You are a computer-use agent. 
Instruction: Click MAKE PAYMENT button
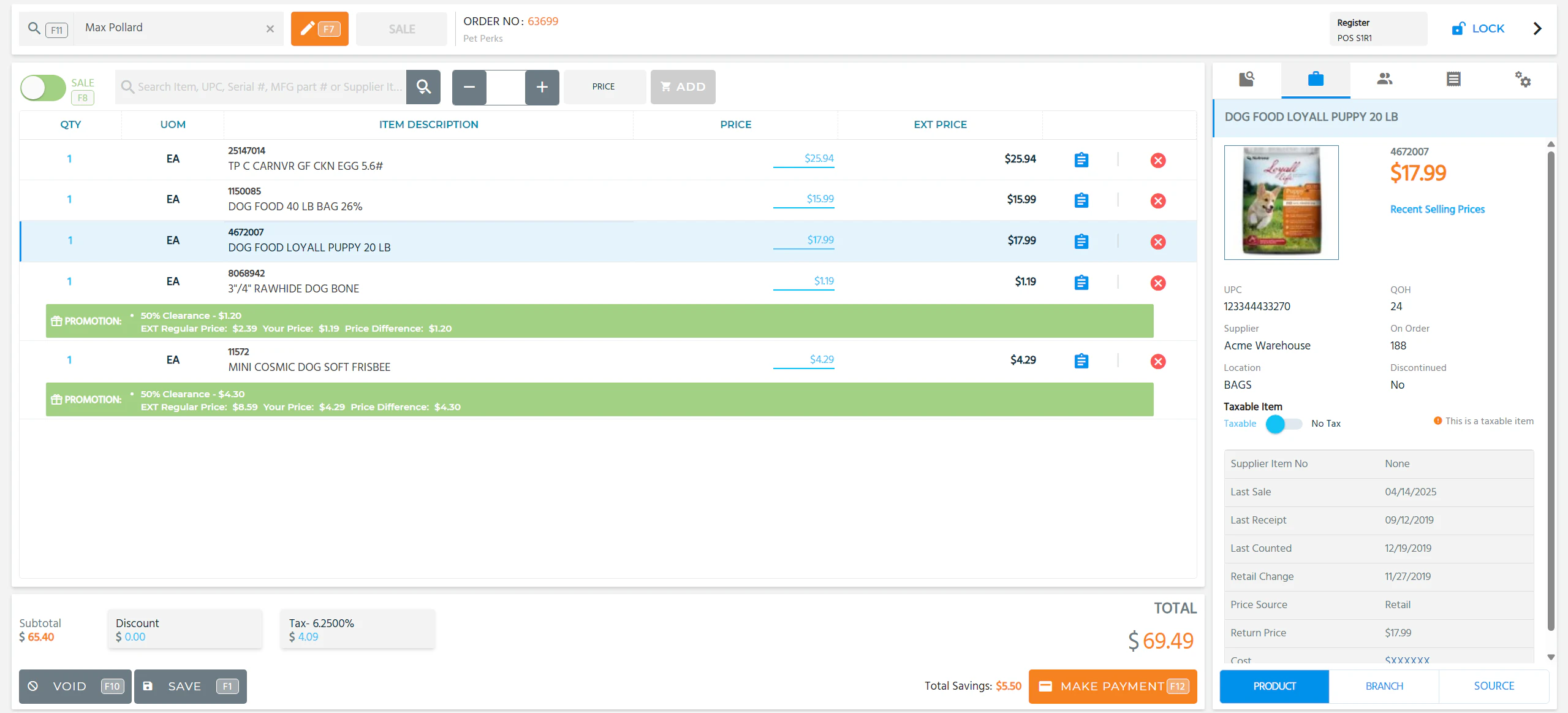1112,686
